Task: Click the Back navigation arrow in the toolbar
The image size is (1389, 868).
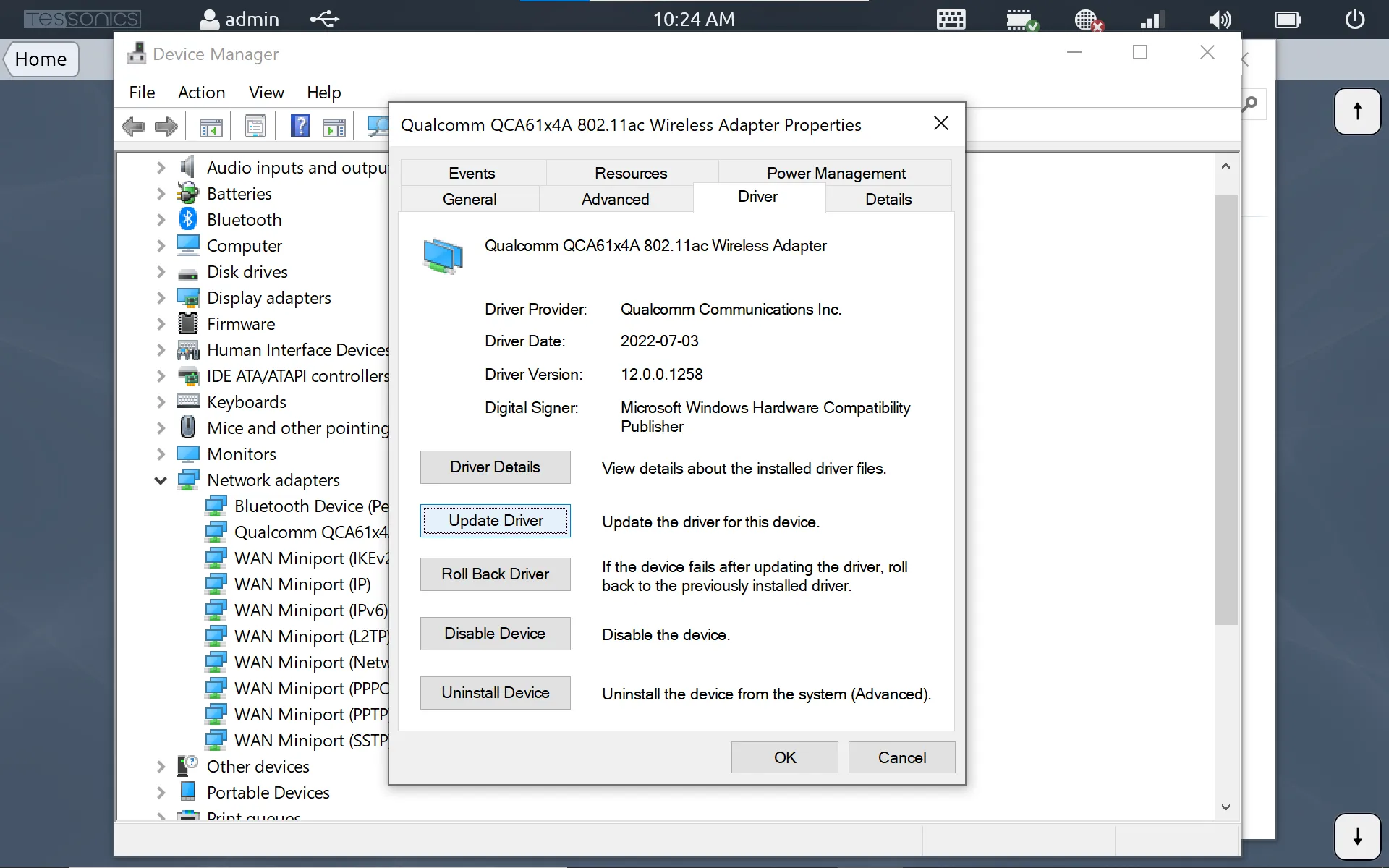Action: click(133, 127)
